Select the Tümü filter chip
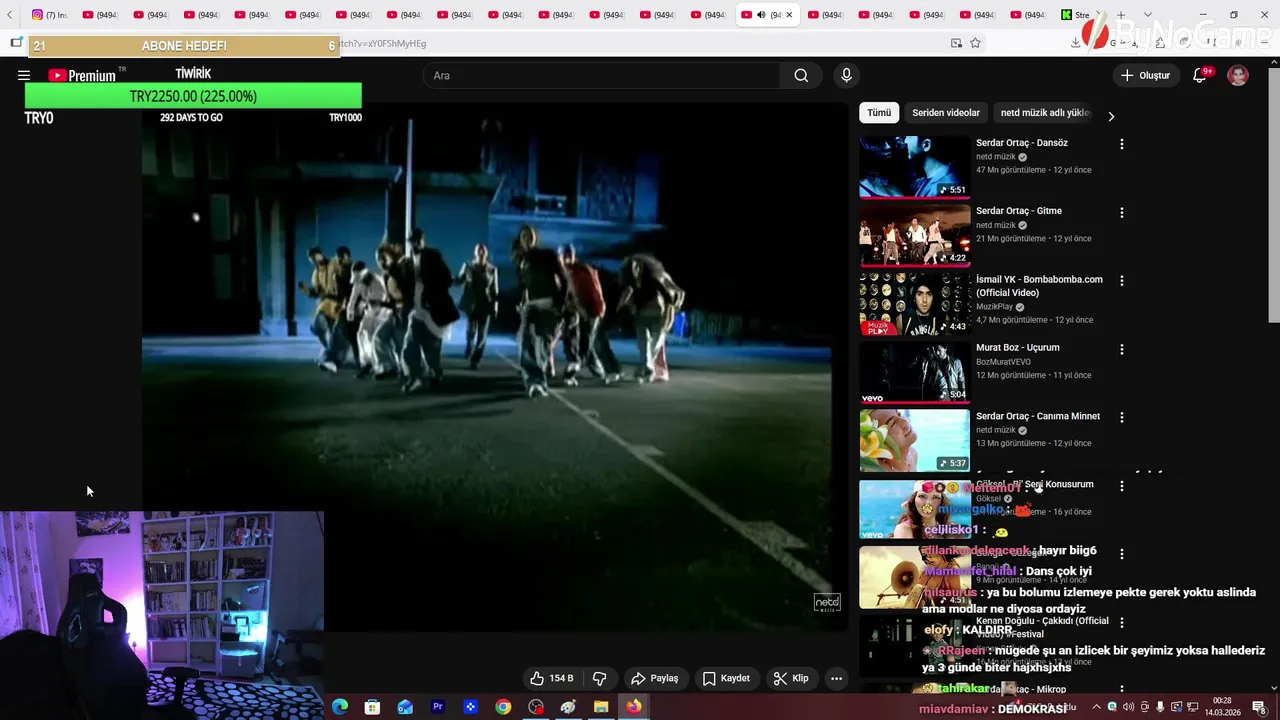Viewport: 1280px width, 720px height. (x=879, y=113)
